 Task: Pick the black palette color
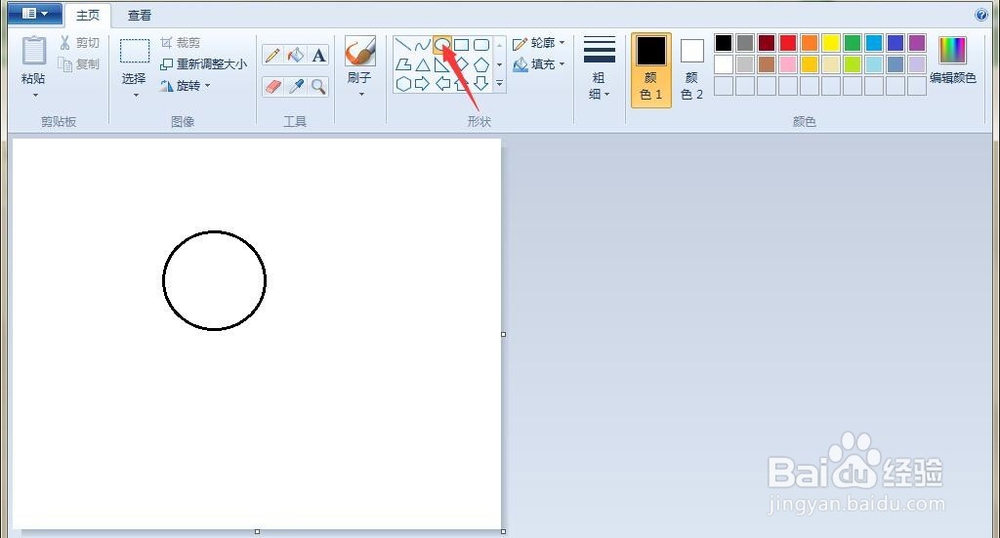723,43
